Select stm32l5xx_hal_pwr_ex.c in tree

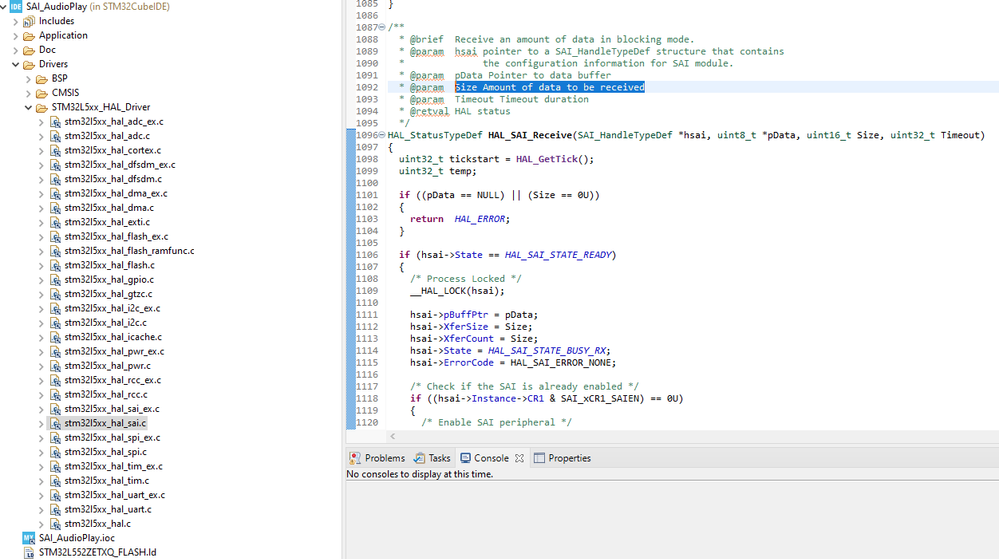(x=114, y=351)
